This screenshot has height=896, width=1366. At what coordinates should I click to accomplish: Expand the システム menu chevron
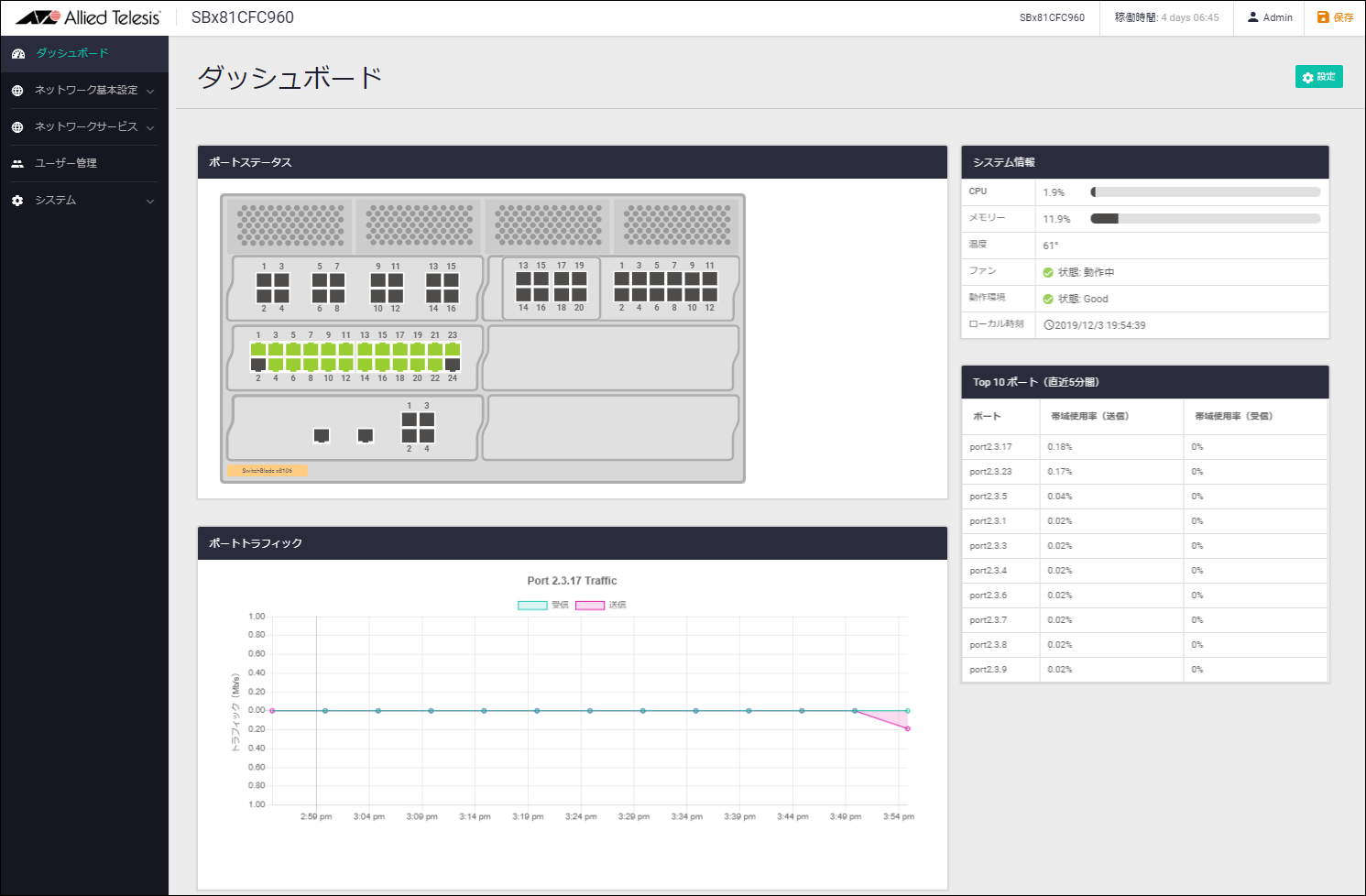click(x=150, y=201)
